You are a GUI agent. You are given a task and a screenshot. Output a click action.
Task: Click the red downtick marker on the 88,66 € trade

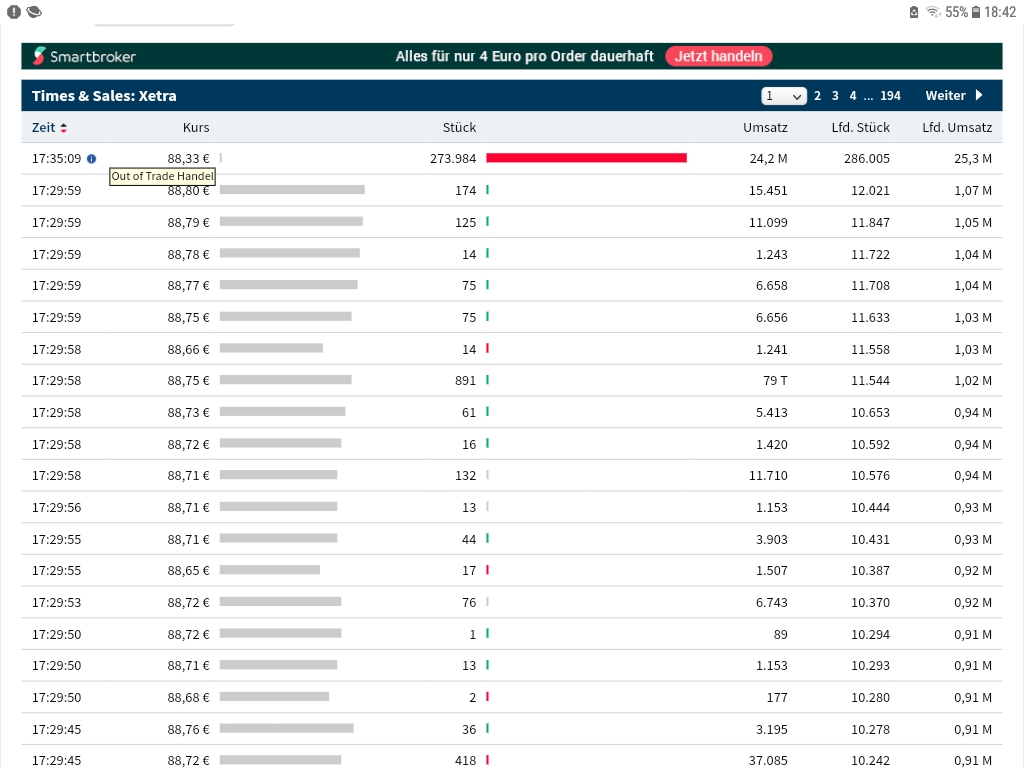tap(487, 348)
